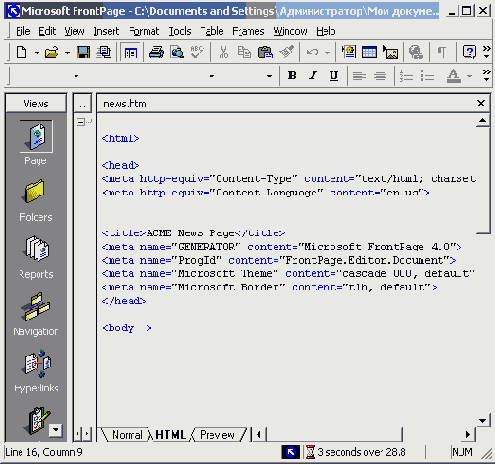Expand the Views bar down arrow
The width and height of the screenshot is (495, 464).
pos(55,430)
